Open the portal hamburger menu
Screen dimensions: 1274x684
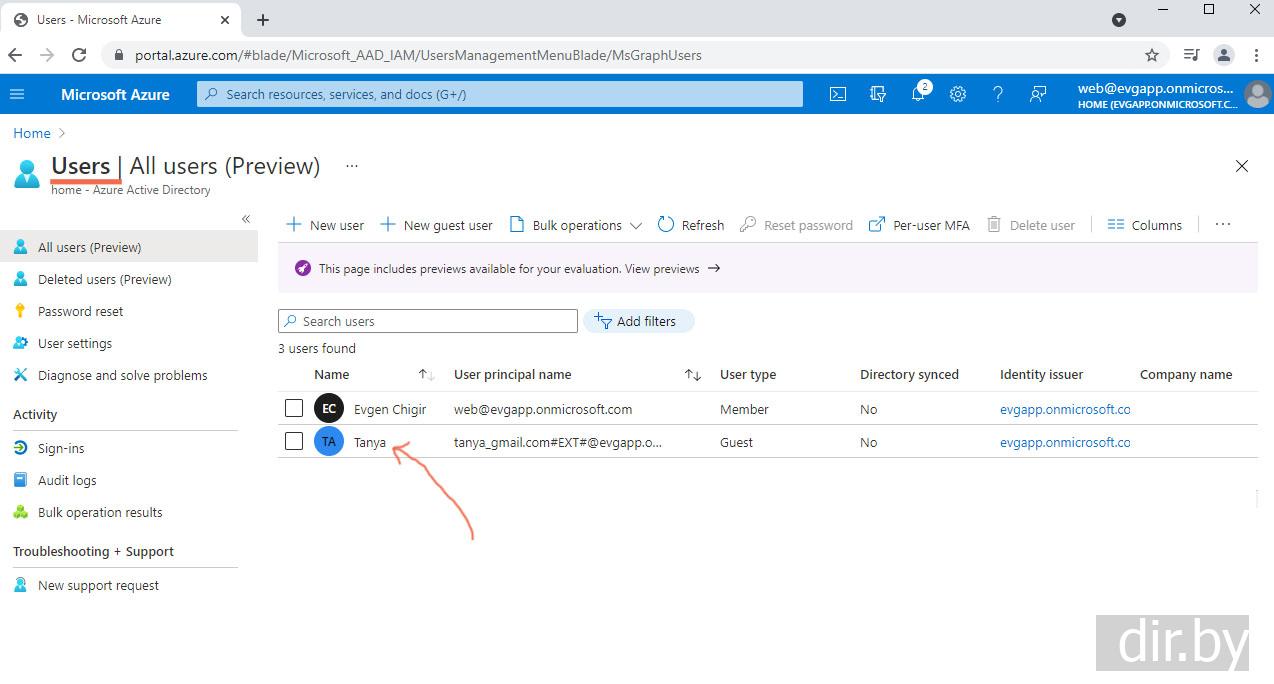[x=17, y=94]
